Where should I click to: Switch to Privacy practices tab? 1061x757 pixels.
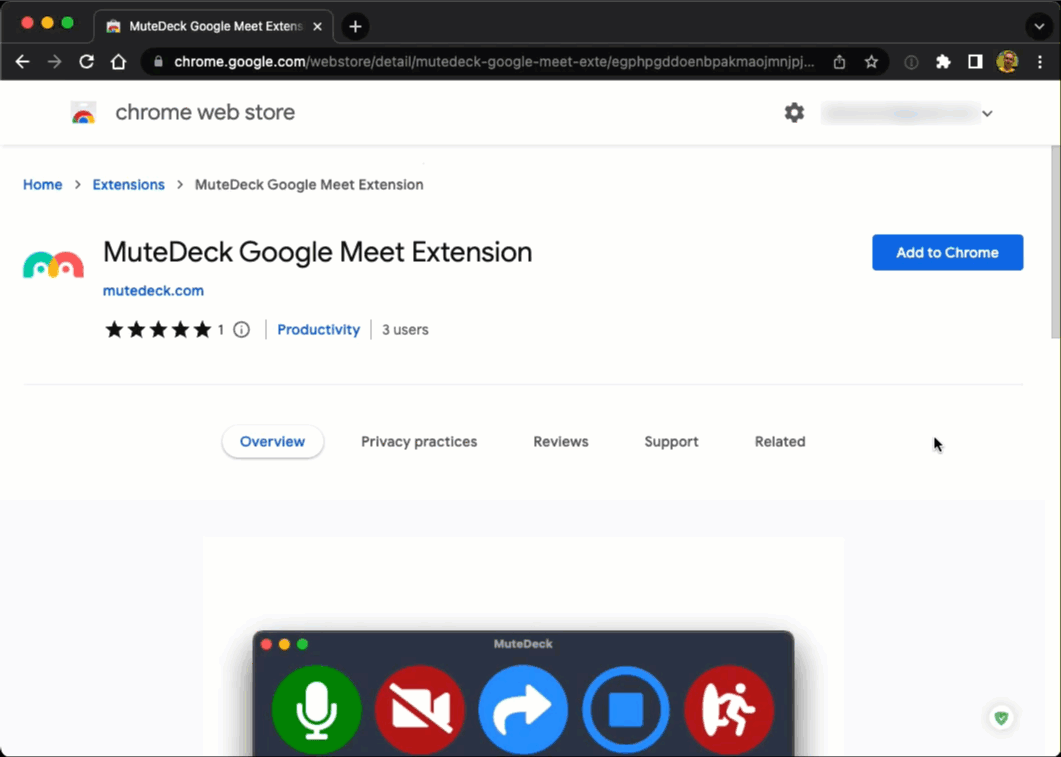[x=419, y=442]
